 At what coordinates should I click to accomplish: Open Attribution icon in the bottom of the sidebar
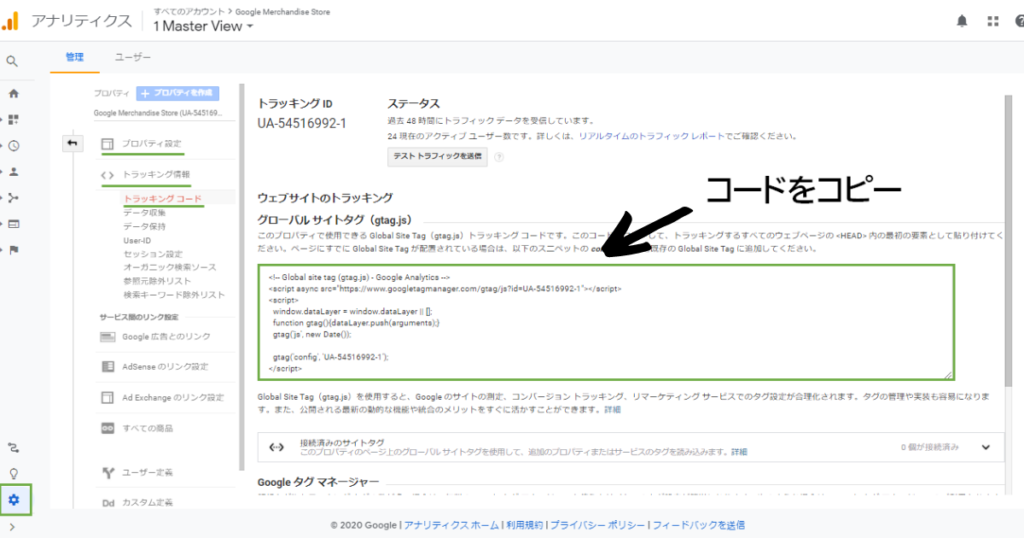tap(13, 448)
